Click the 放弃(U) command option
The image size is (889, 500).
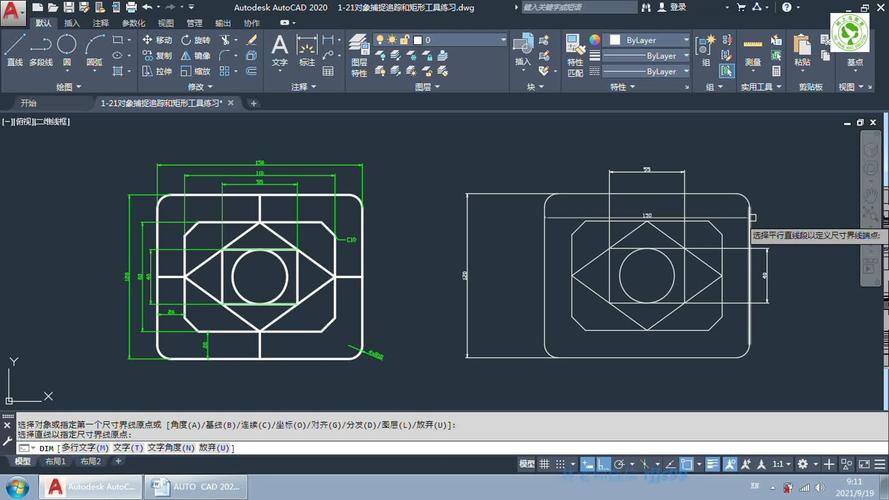[x=214, y=448]
